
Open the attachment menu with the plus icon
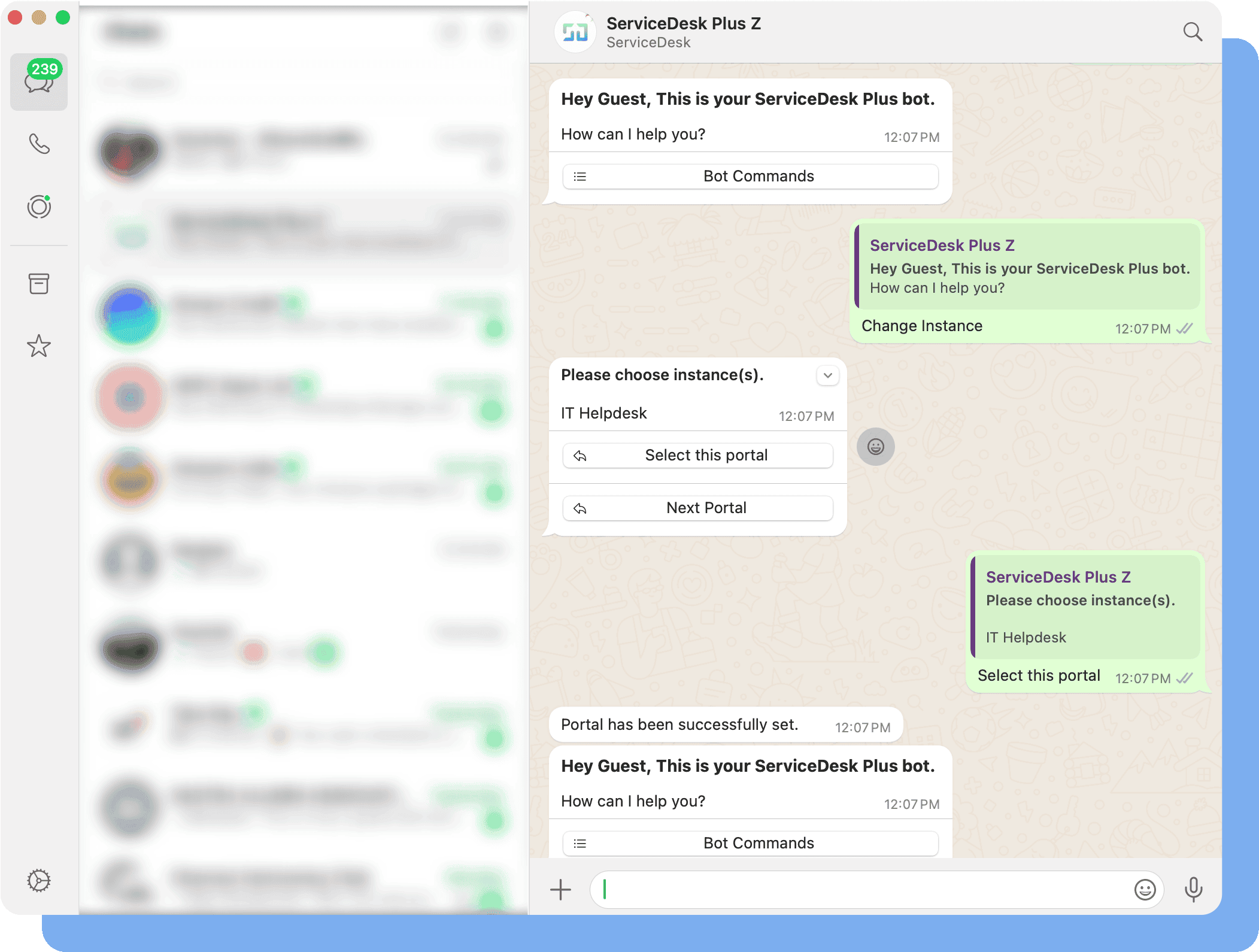[x=560, y=890]
